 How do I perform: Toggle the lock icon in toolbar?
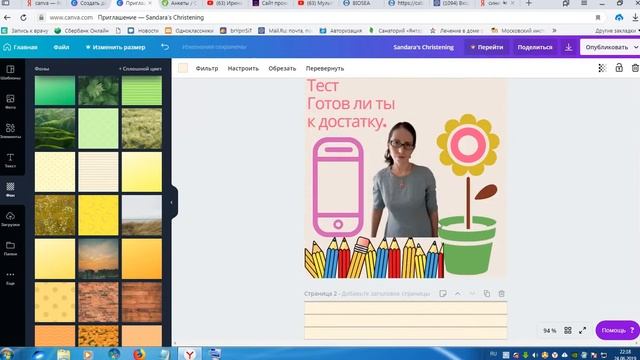[x=619, y=68]
